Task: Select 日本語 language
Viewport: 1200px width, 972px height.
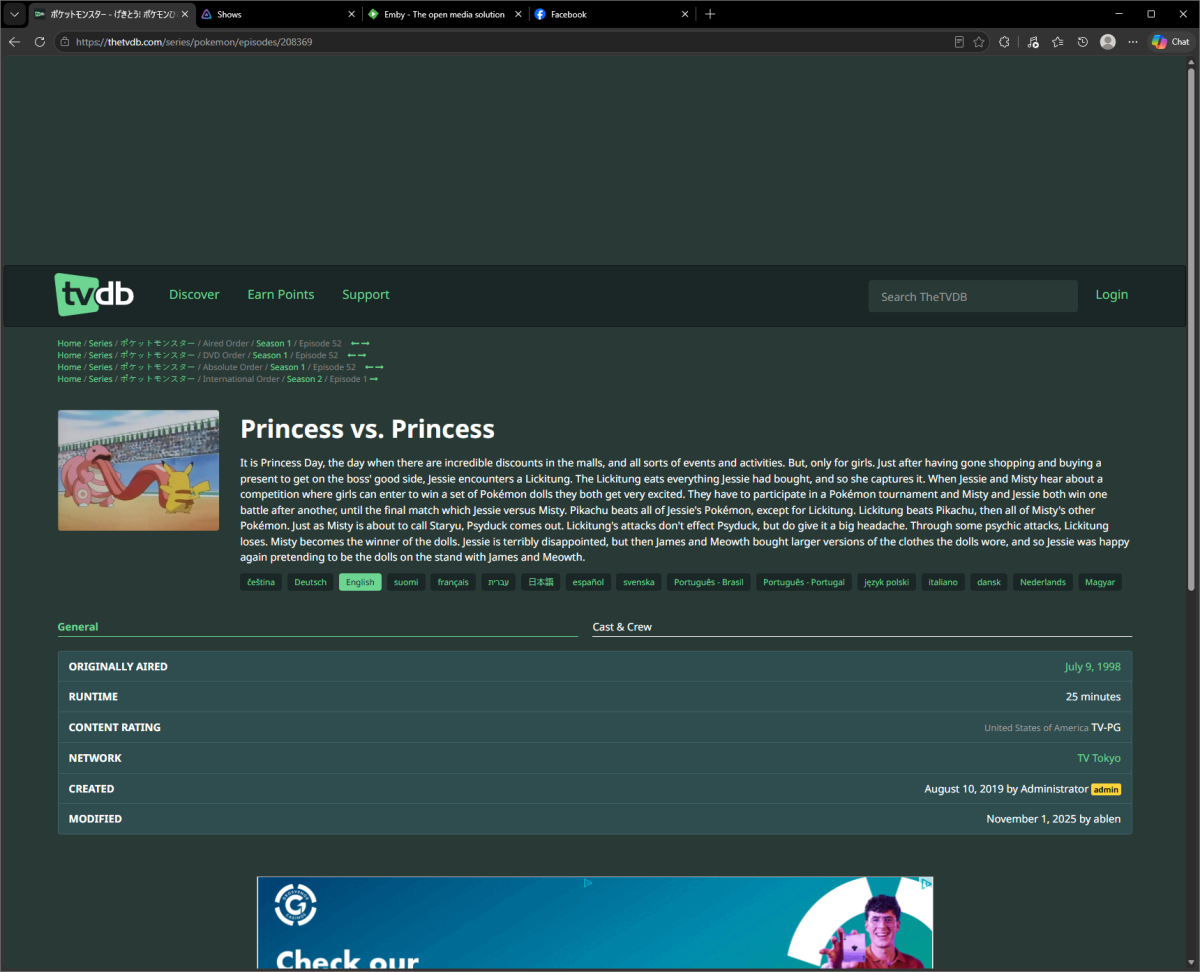Action: pyautogui.click(x=540, y=582)
